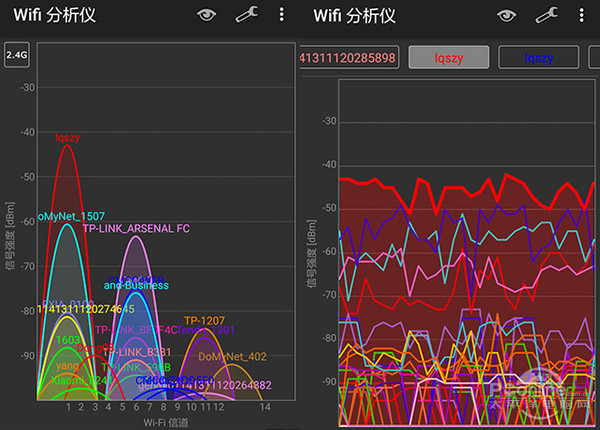Open wrench settings in right screen
The width and height of the screenshot is (600, 430).
(547, 15)
